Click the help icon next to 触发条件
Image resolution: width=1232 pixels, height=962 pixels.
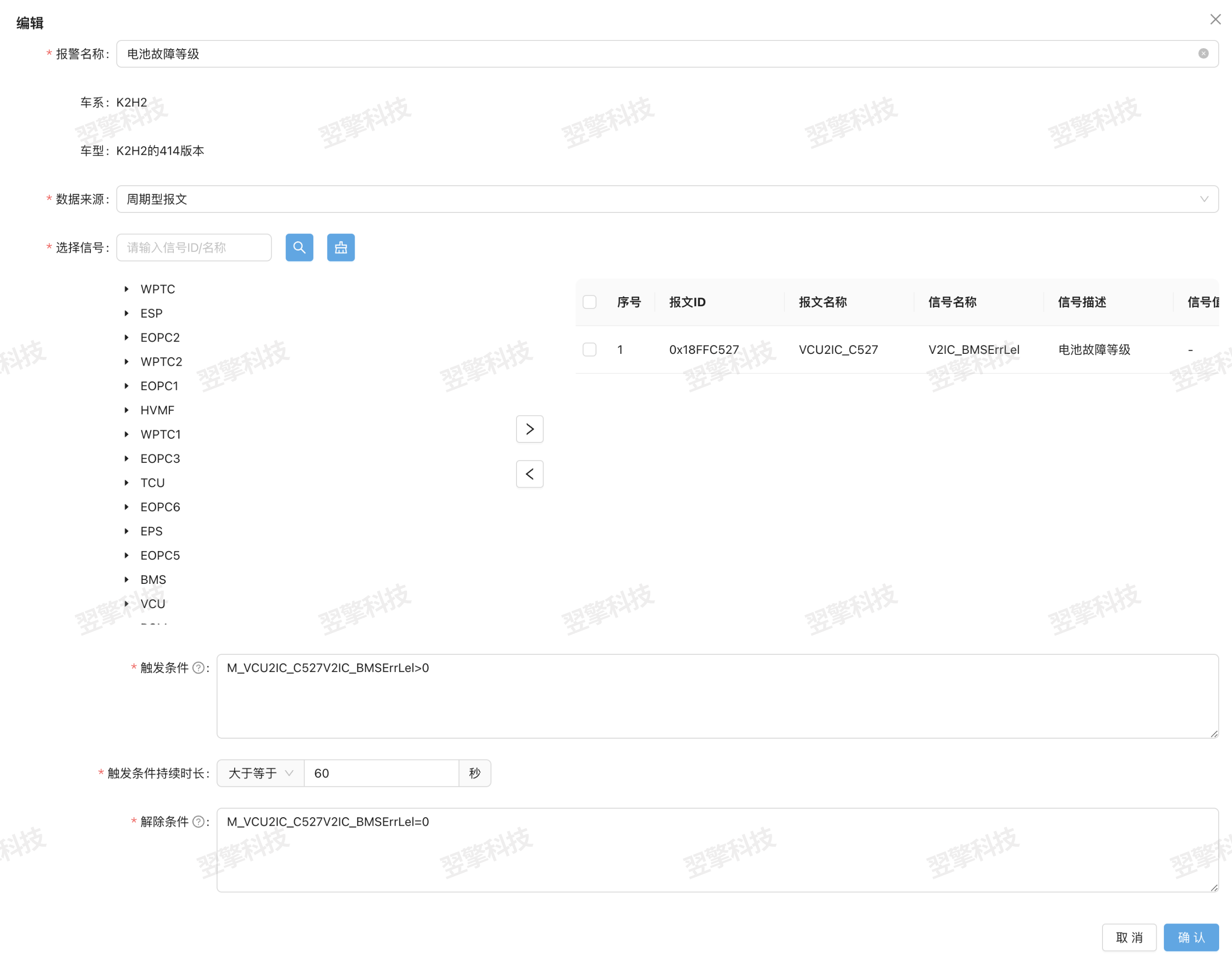click(198, 668)
